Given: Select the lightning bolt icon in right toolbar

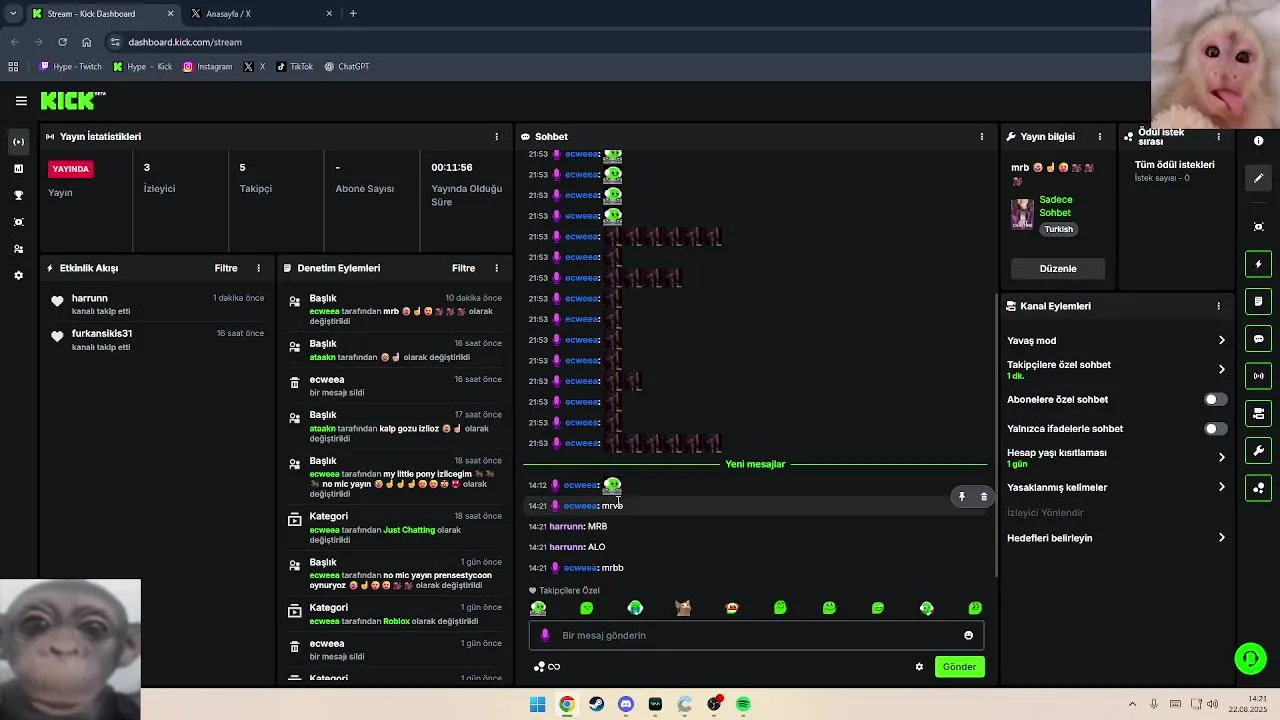Looking at the screenshot, I should click(1259, 264).
